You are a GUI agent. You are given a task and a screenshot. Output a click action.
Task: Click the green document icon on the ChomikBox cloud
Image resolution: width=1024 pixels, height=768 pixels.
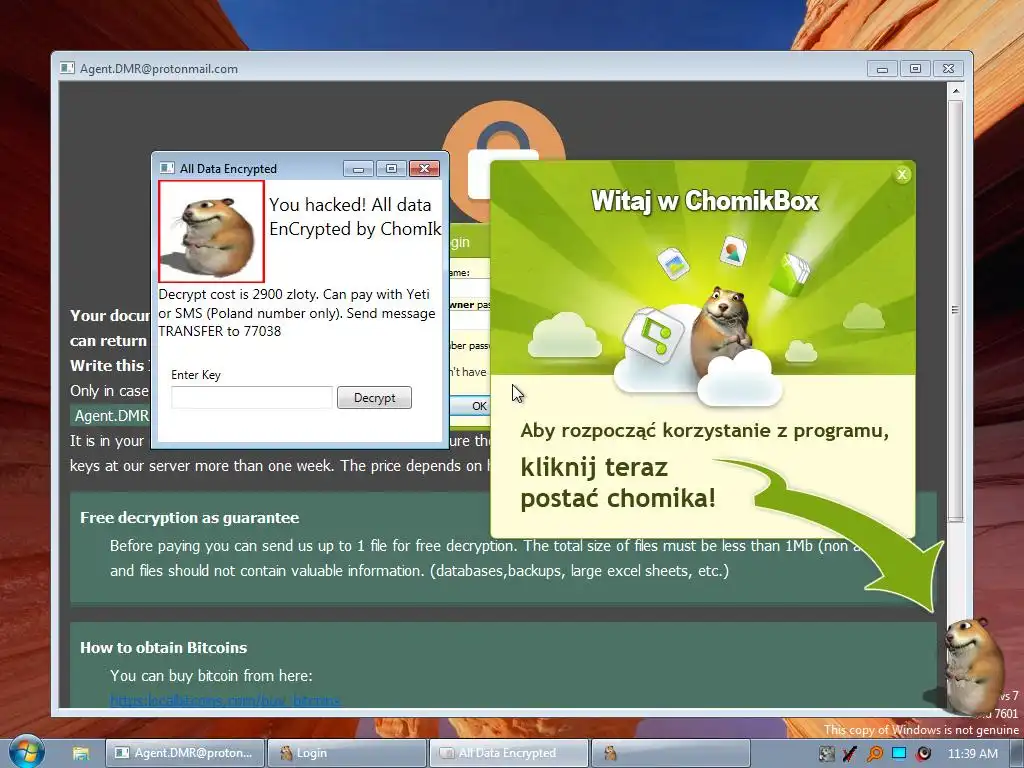click(654, 334)
